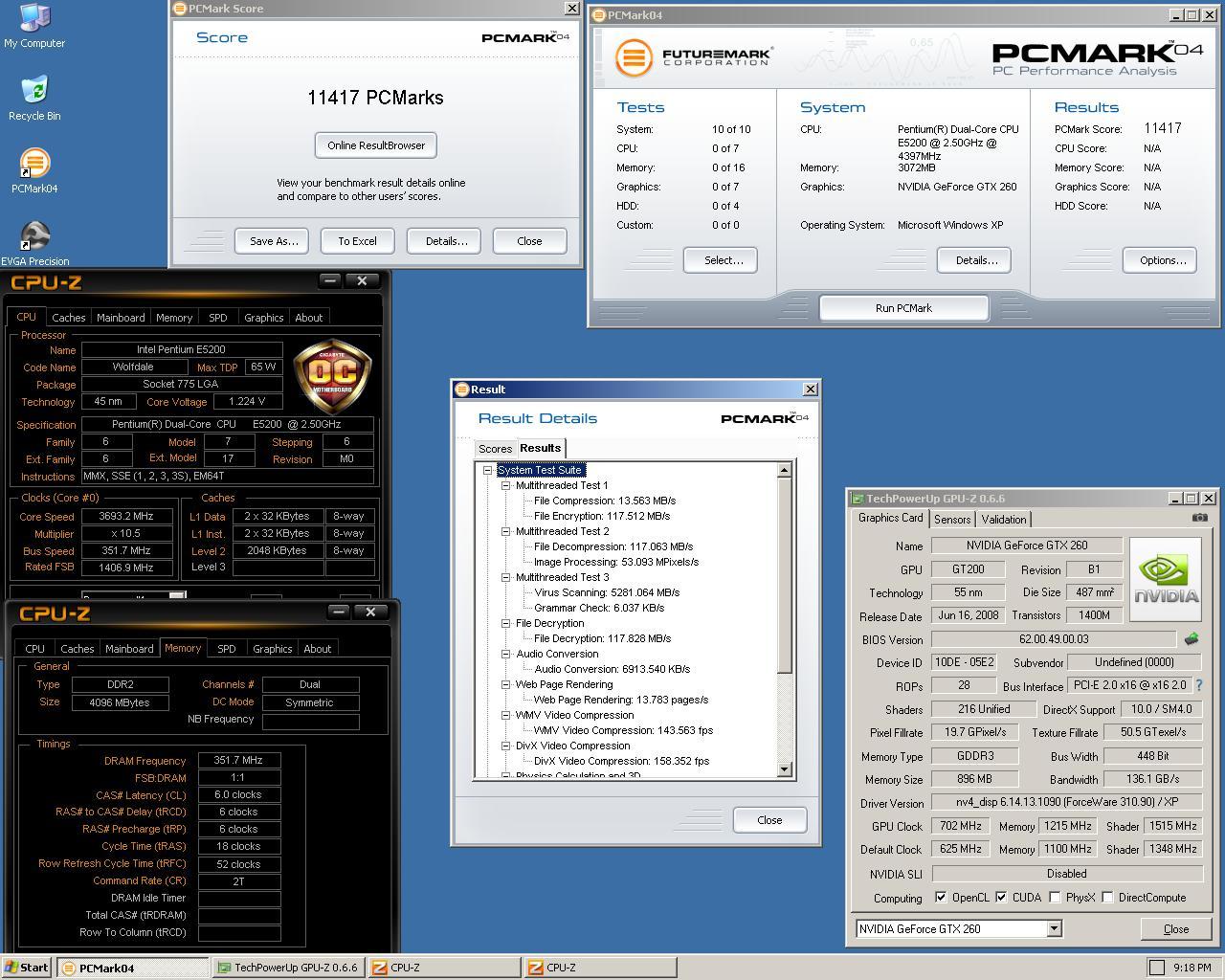Switch to Scores tab in Result Details
The image size is (1225, 980).
pyautogui.click(x=495, y=449)
